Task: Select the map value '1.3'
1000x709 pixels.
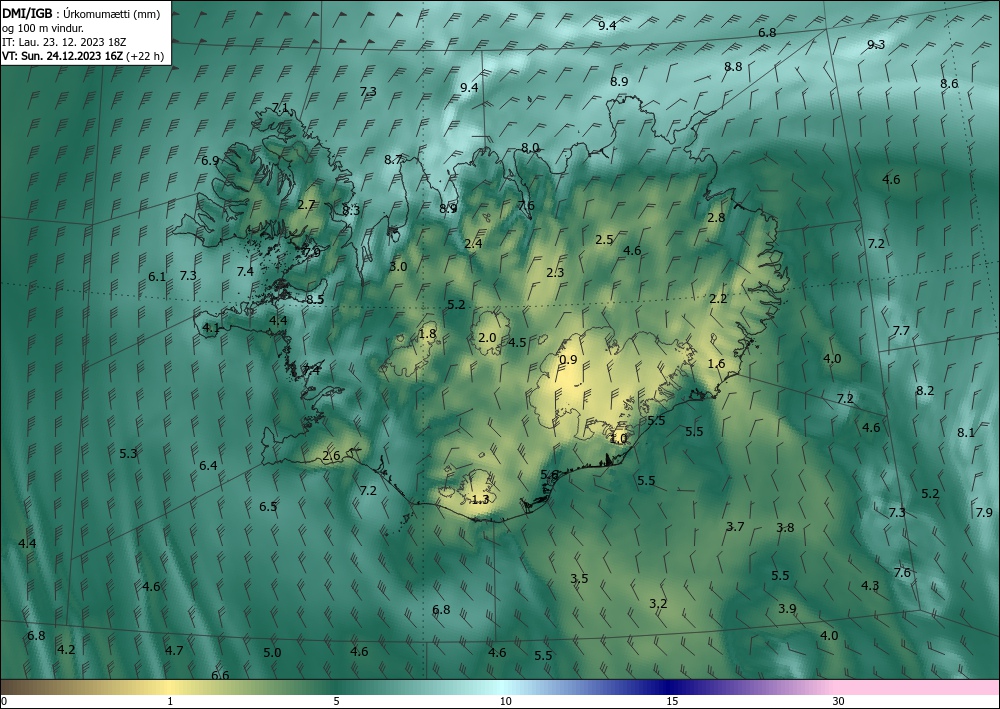Action: click(x=480, y=499)
